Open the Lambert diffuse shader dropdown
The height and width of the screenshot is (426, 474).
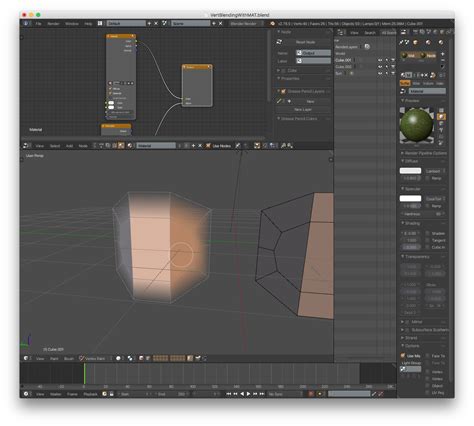pos(435,171)
